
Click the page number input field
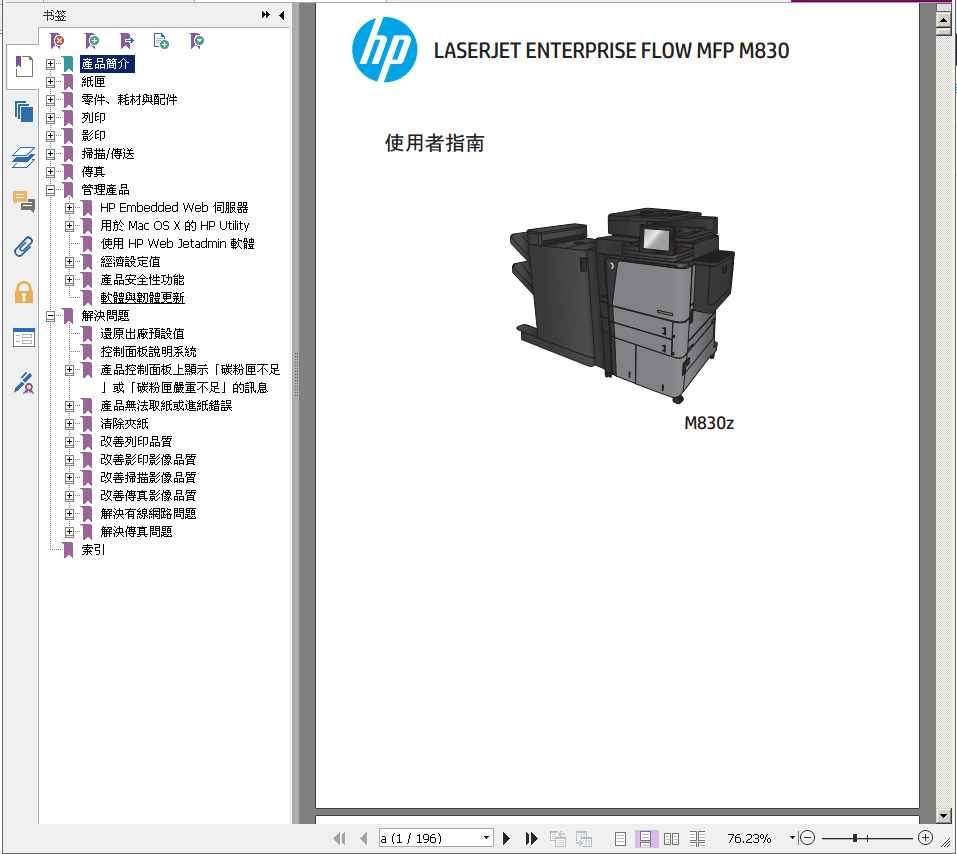coord(430,838)
